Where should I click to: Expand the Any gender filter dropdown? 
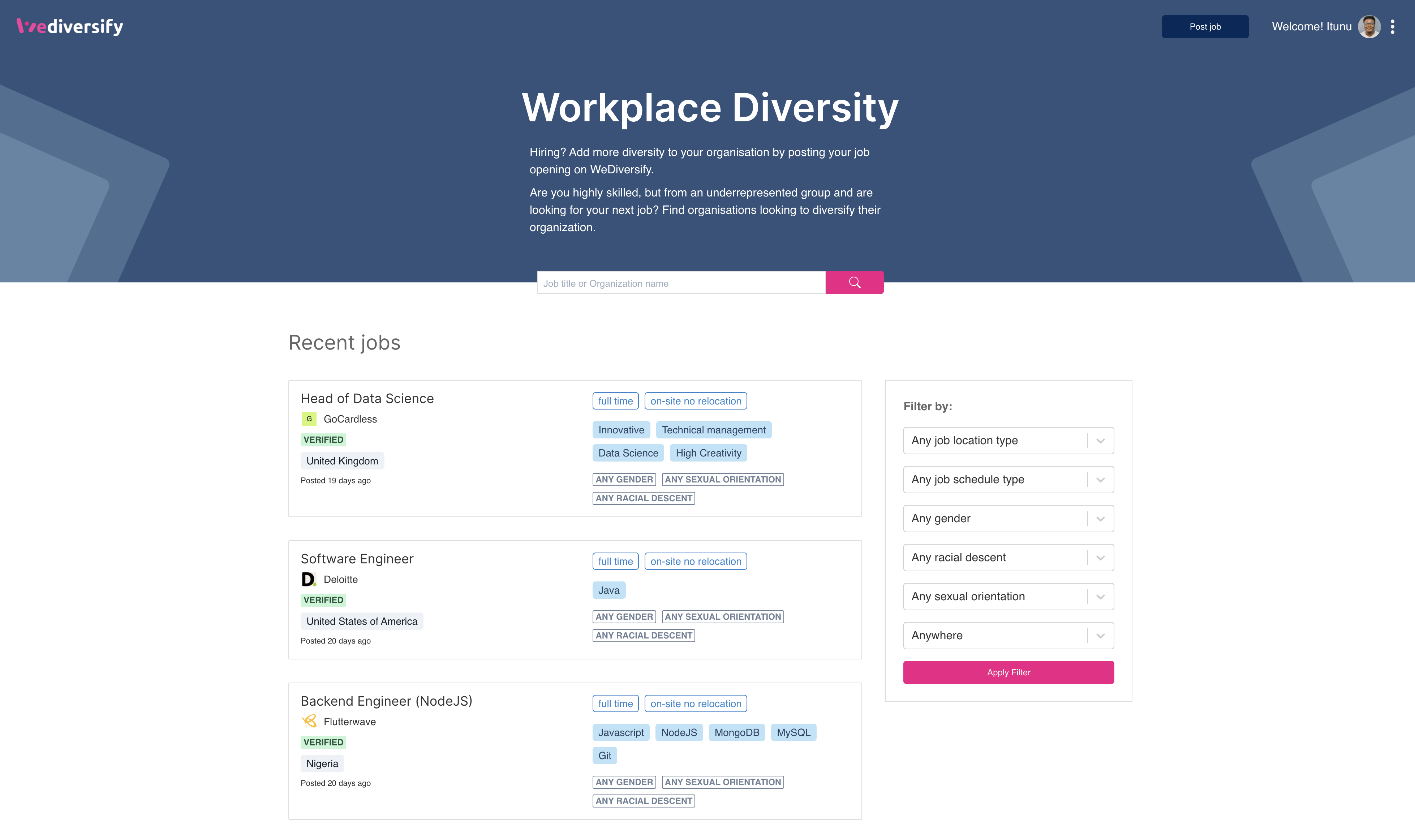coord(1008,519)
